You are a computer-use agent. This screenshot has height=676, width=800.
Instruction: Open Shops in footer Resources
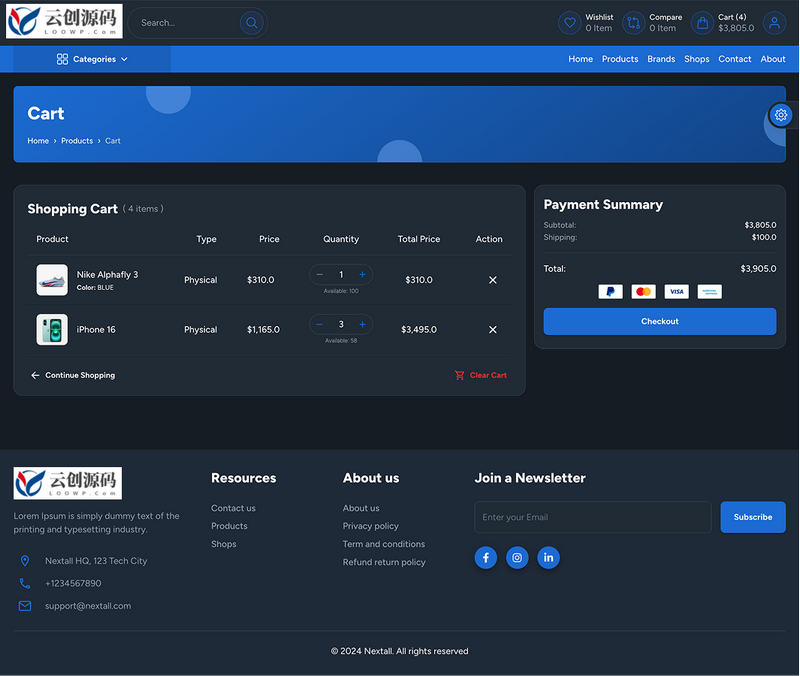coord(223,544)
